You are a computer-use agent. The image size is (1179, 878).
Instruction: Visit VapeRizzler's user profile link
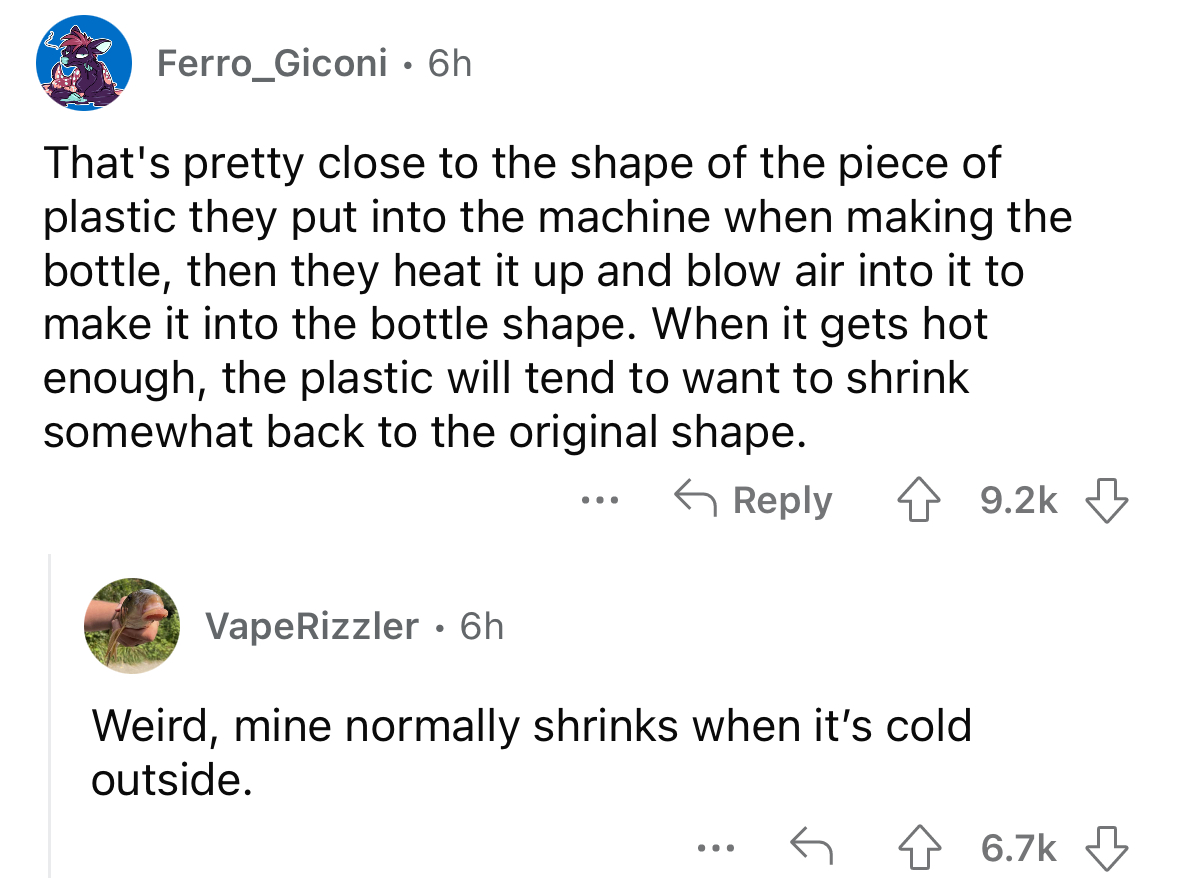312,625
